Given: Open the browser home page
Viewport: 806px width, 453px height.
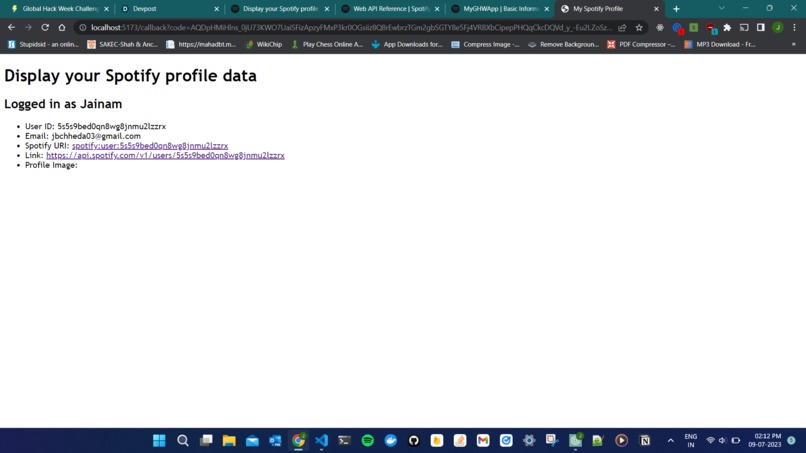Looking at the screenshot, I should [x=62, y=27].
